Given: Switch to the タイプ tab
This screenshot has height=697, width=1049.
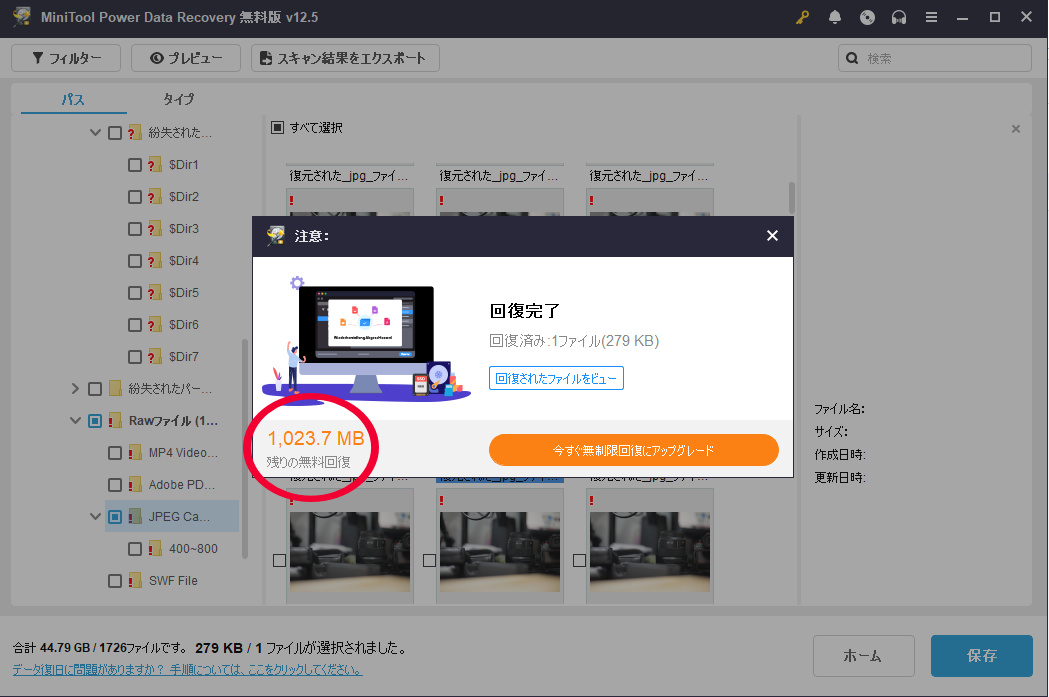Looking at the screenshot, I should (x=179, y=99).
